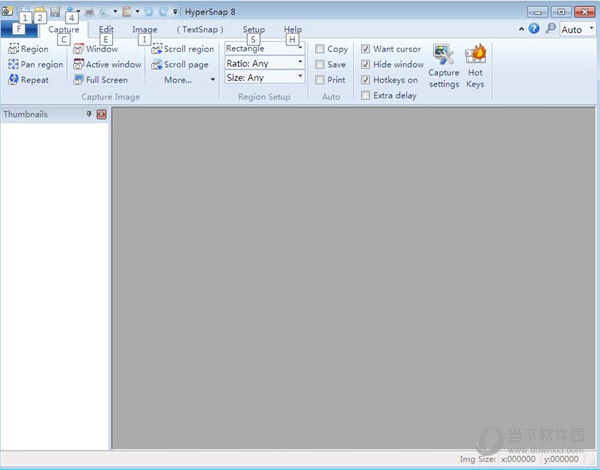Toggle the Save auto checkbox
The width and height of the screenshot is (600, 470).
click(320, 64)
